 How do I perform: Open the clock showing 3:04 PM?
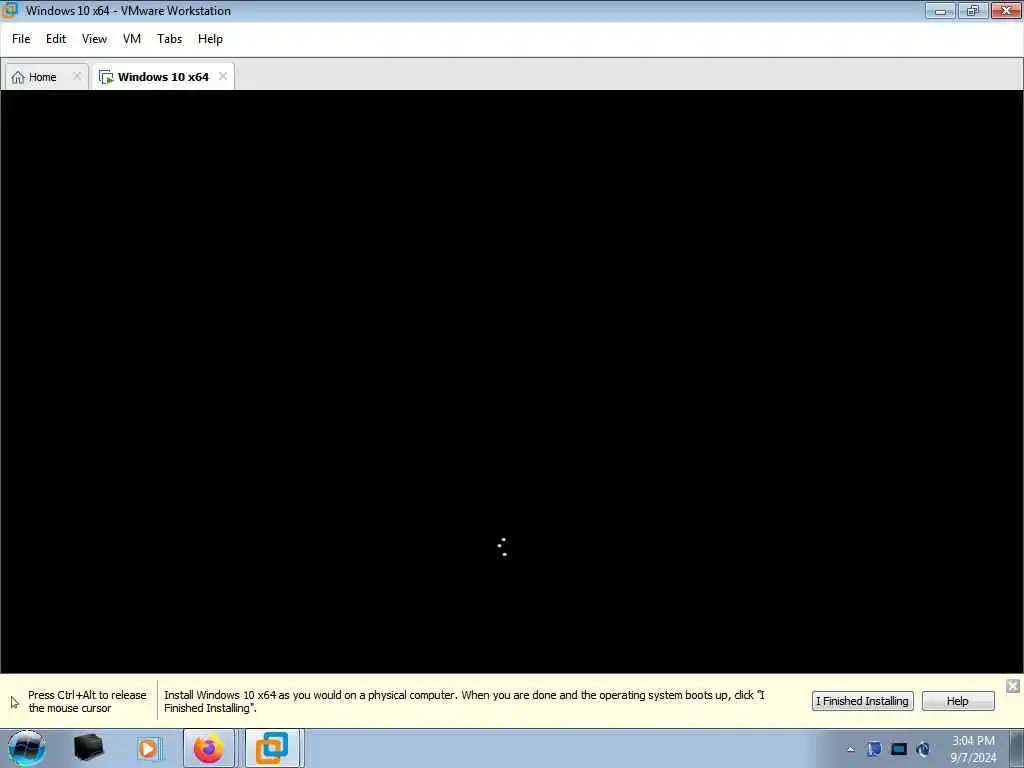coord(973,749)
